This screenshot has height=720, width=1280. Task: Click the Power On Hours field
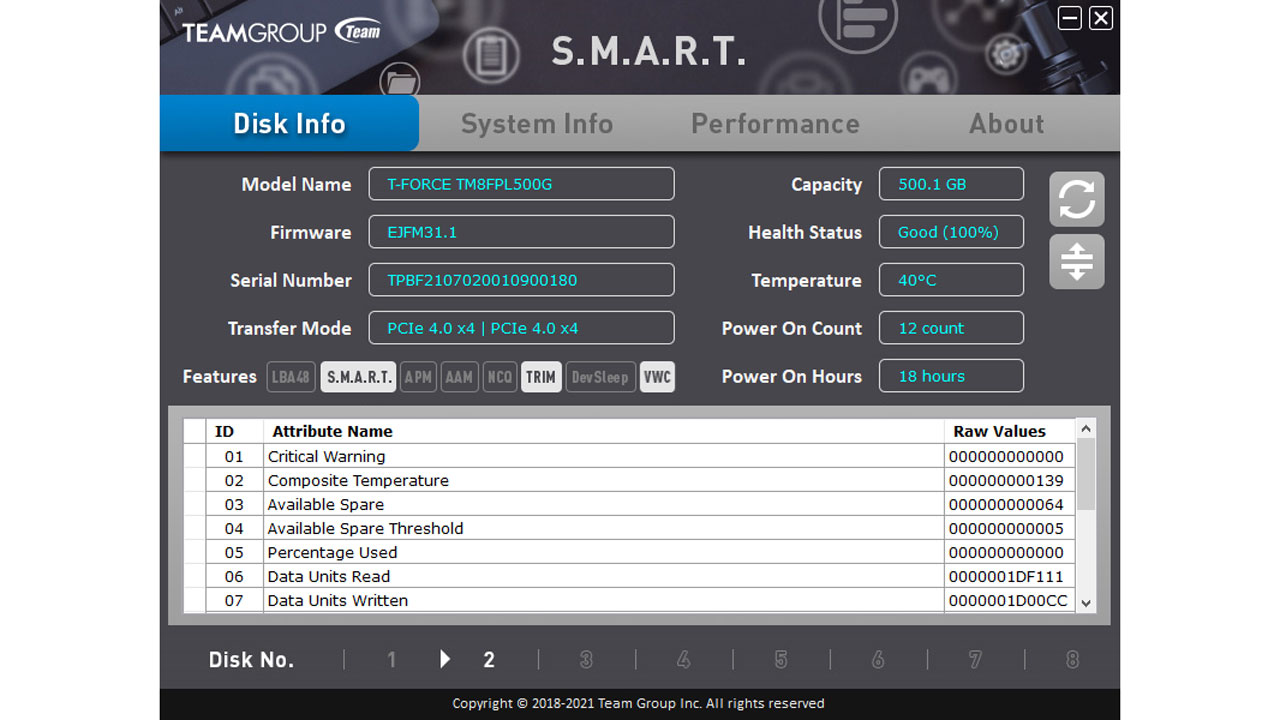pyautogui.click(x=951, y=376)
